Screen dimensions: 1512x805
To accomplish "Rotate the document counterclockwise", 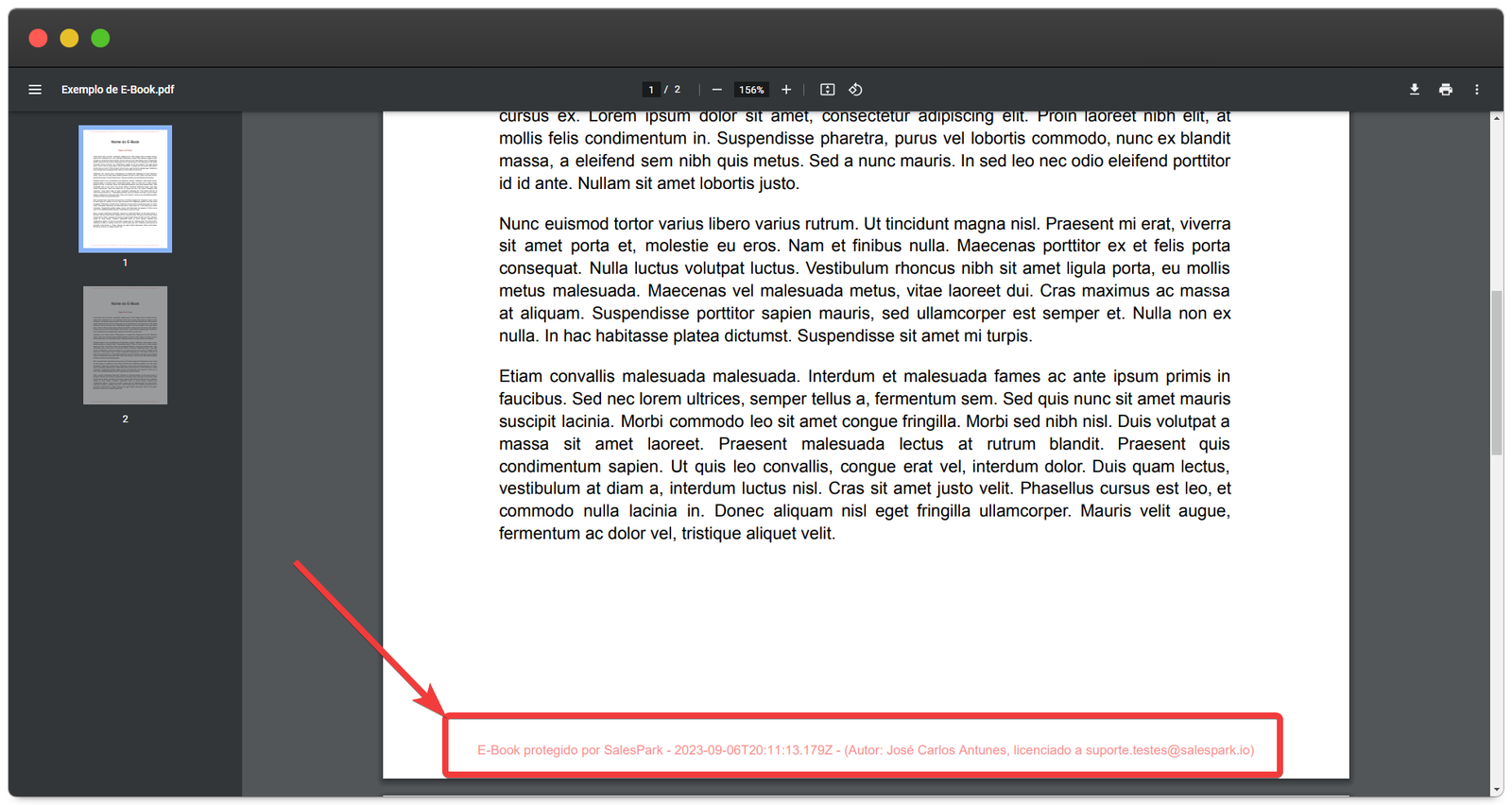I will pyautogui.click(x=855, y=90).
